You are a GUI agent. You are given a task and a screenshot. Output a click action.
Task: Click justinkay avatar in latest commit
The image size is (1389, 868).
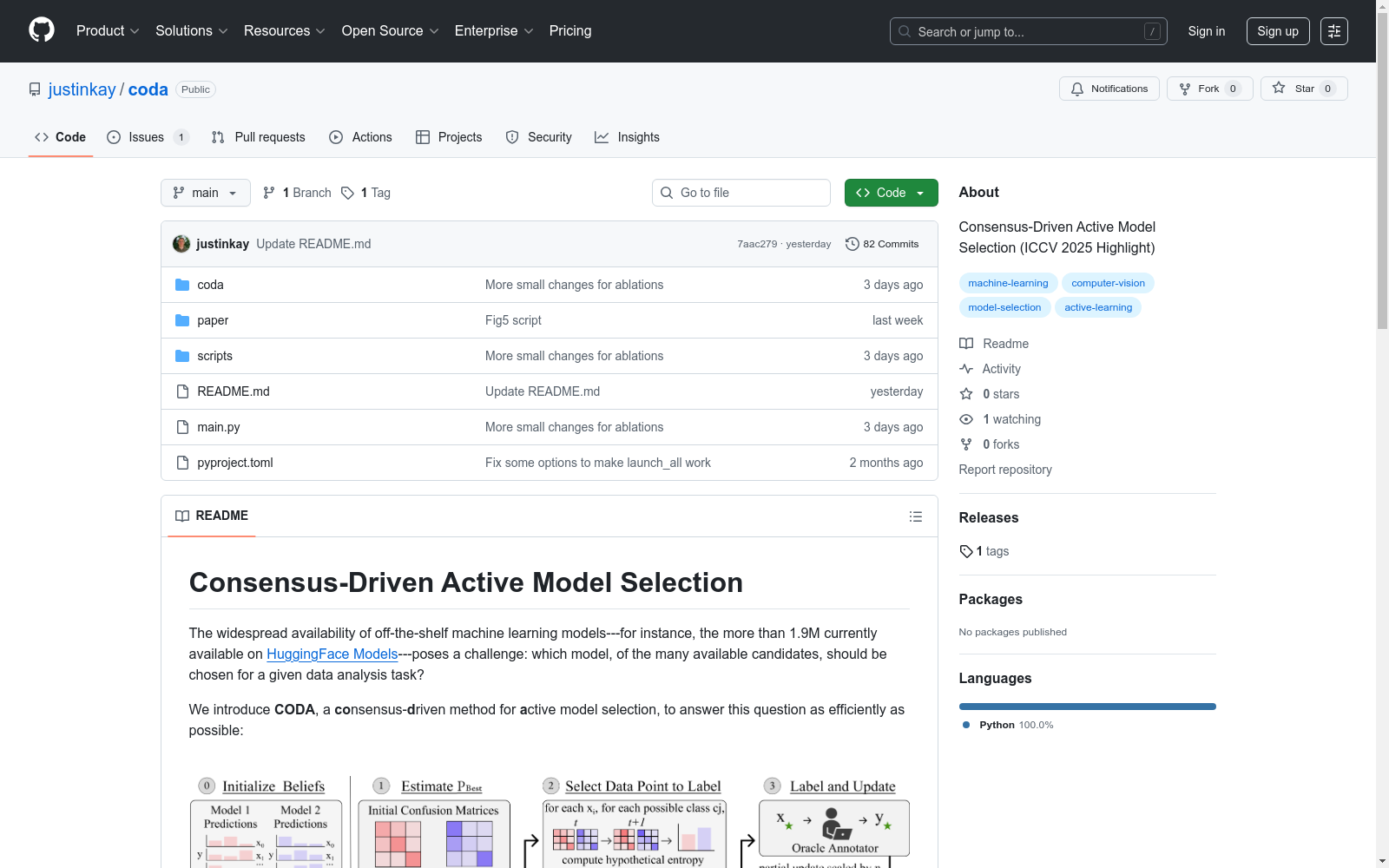pyautogui.click(x=181, y=244)
